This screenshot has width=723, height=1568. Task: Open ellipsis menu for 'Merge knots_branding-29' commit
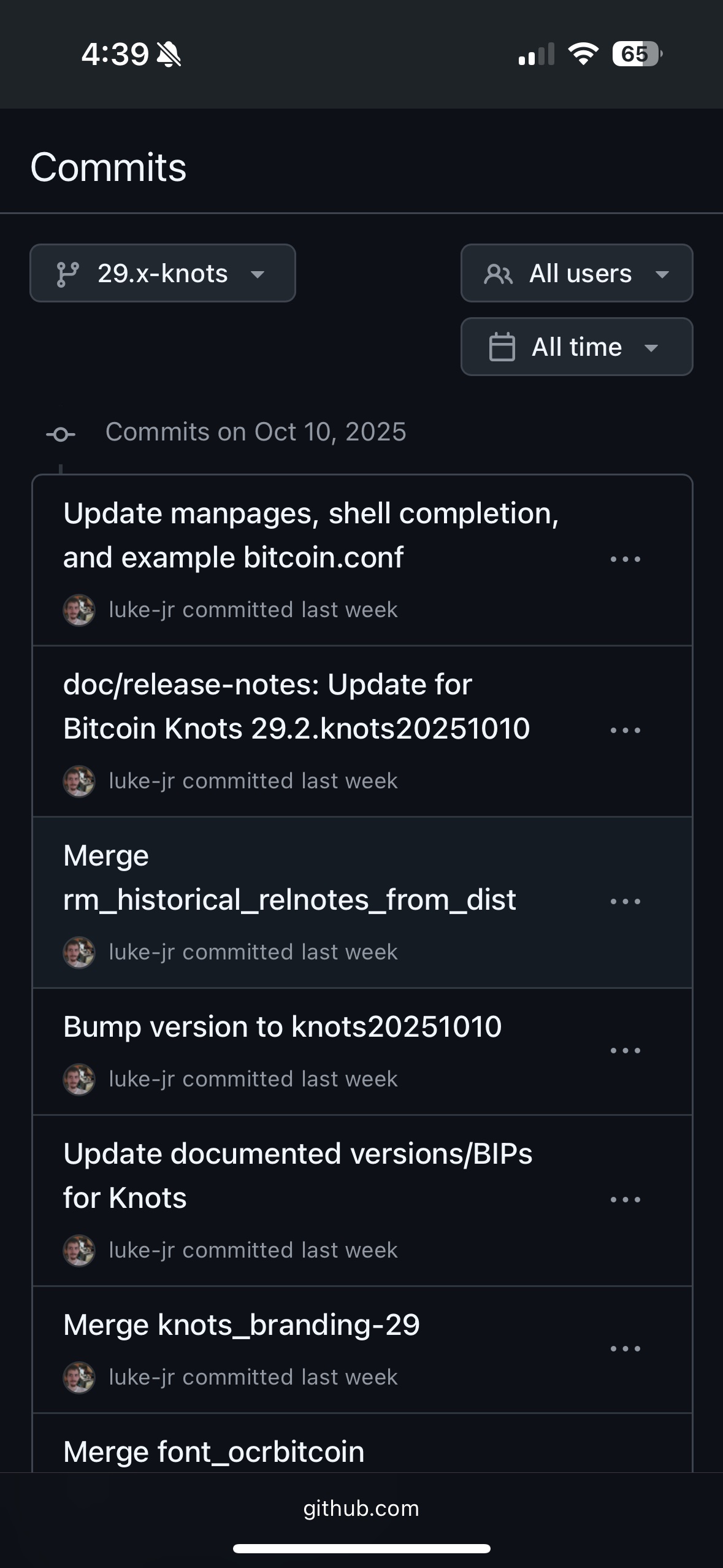625,1348
